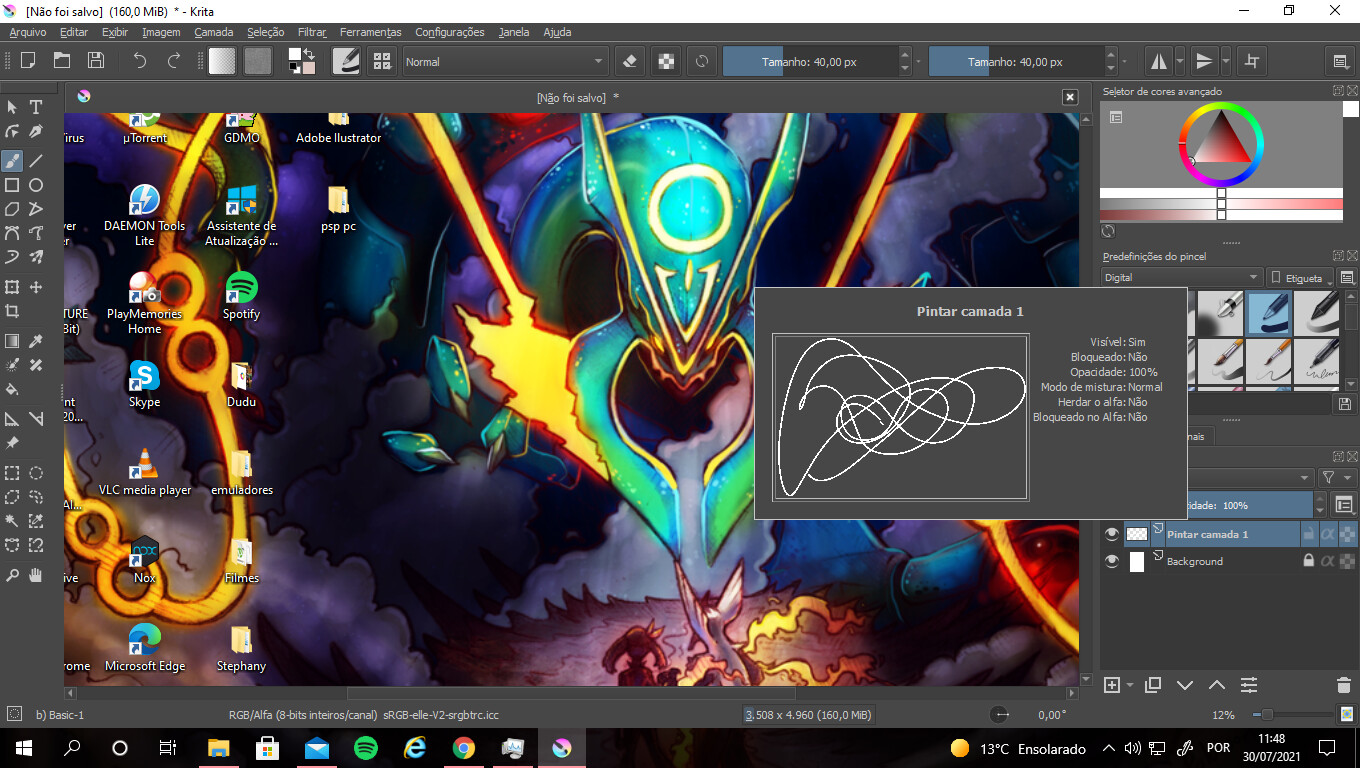Open the Camada menu
Screen dimensions: 1360x768
[213, 32]
